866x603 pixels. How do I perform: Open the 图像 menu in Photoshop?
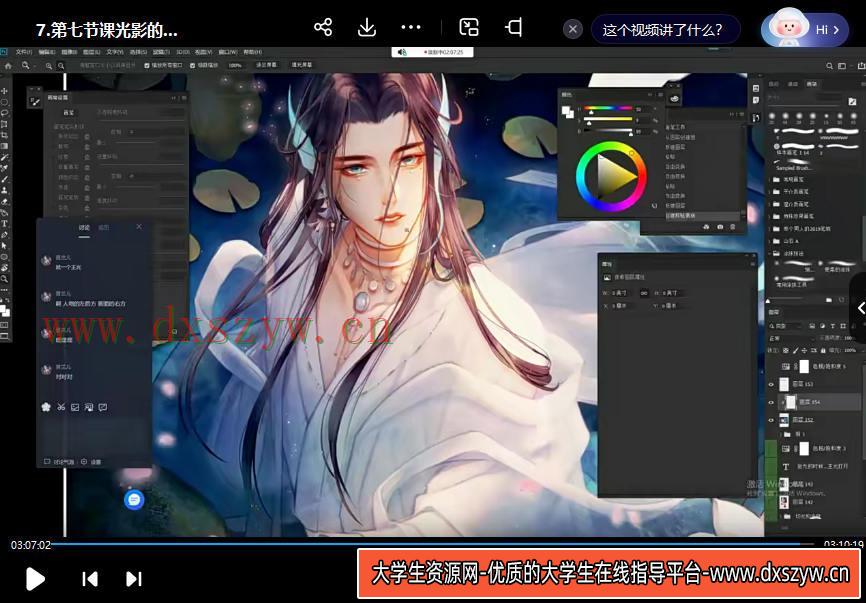(x=69, y=52)
